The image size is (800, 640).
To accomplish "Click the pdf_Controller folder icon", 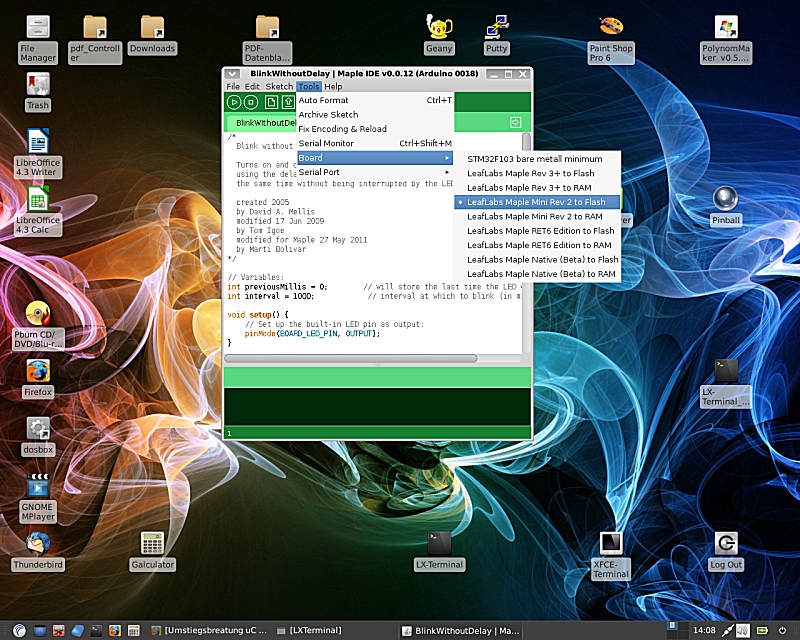I will click(95, 39).
